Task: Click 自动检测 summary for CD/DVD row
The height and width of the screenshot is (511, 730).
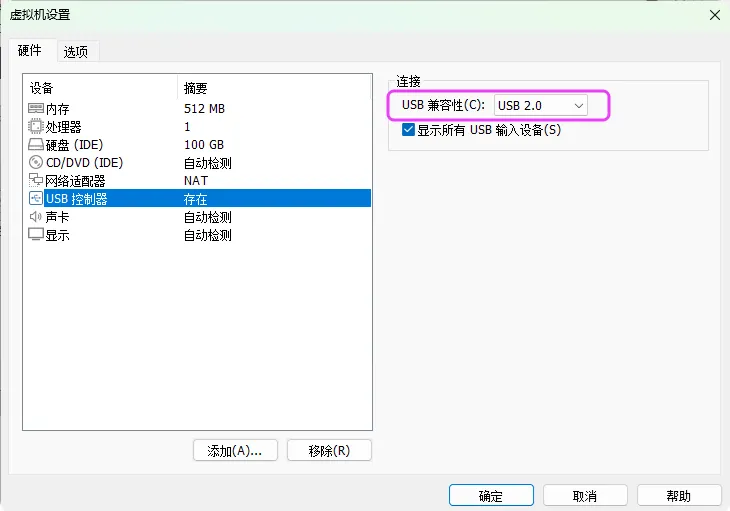Action: (x=208, y=163)
